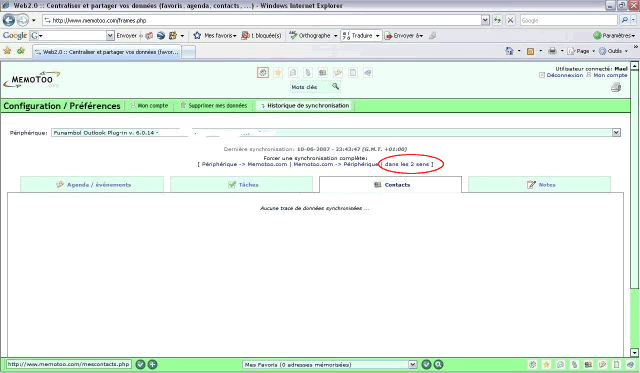Click the green plus icon beside URL field
The height and width of the screenshot is (373, 640).
point(152,364)
